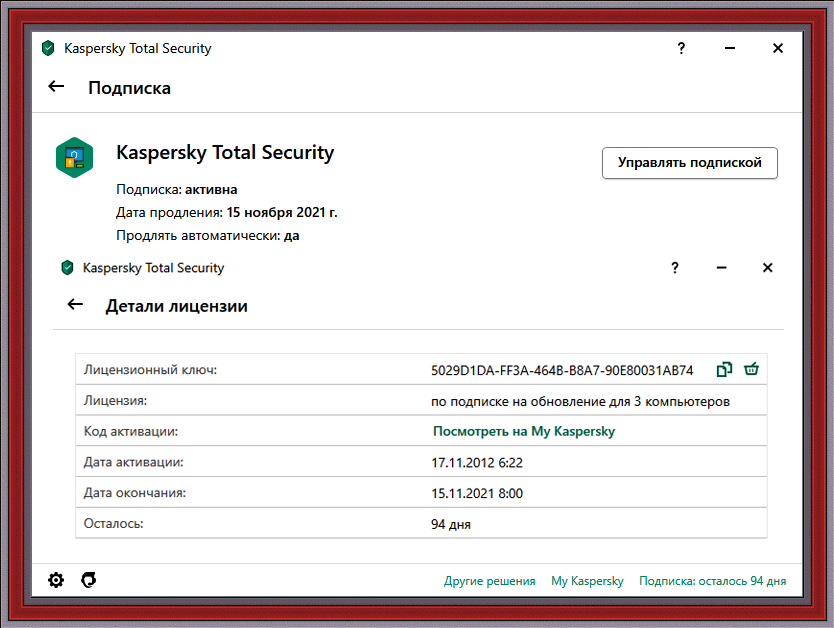The image size is (834, 628).
Task: Close the Детали лицензии window
Action: pos(768,267)
